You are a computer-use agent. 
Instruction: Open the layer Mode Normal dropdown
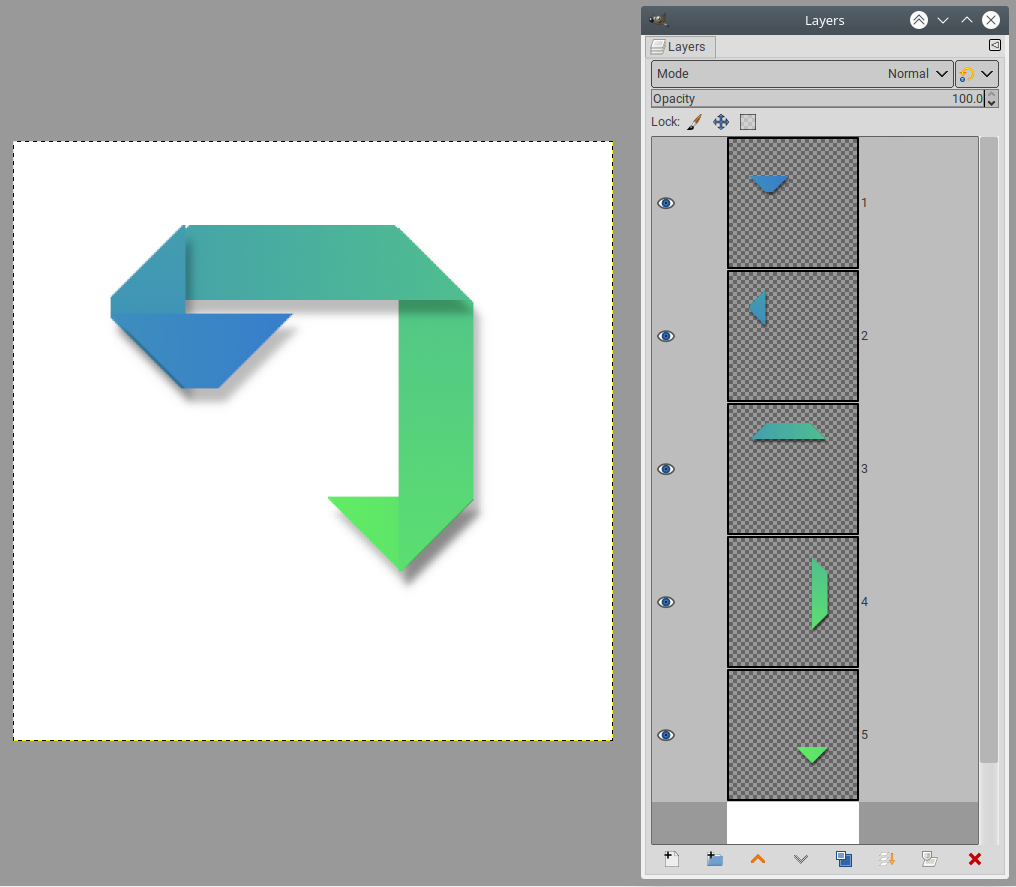pyautogui.click(x=802, y=74)
